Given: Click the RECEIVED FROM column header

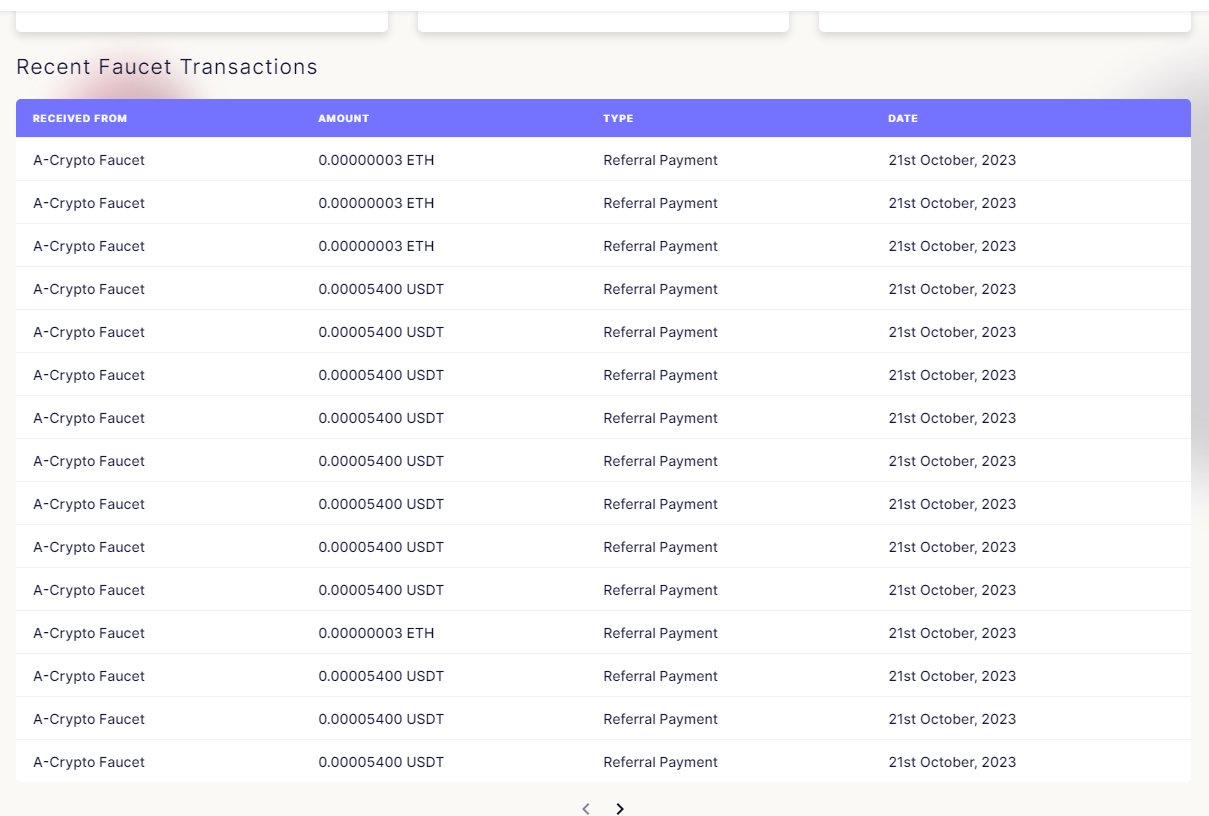Looking at the screenshot, I should (80, 118).
